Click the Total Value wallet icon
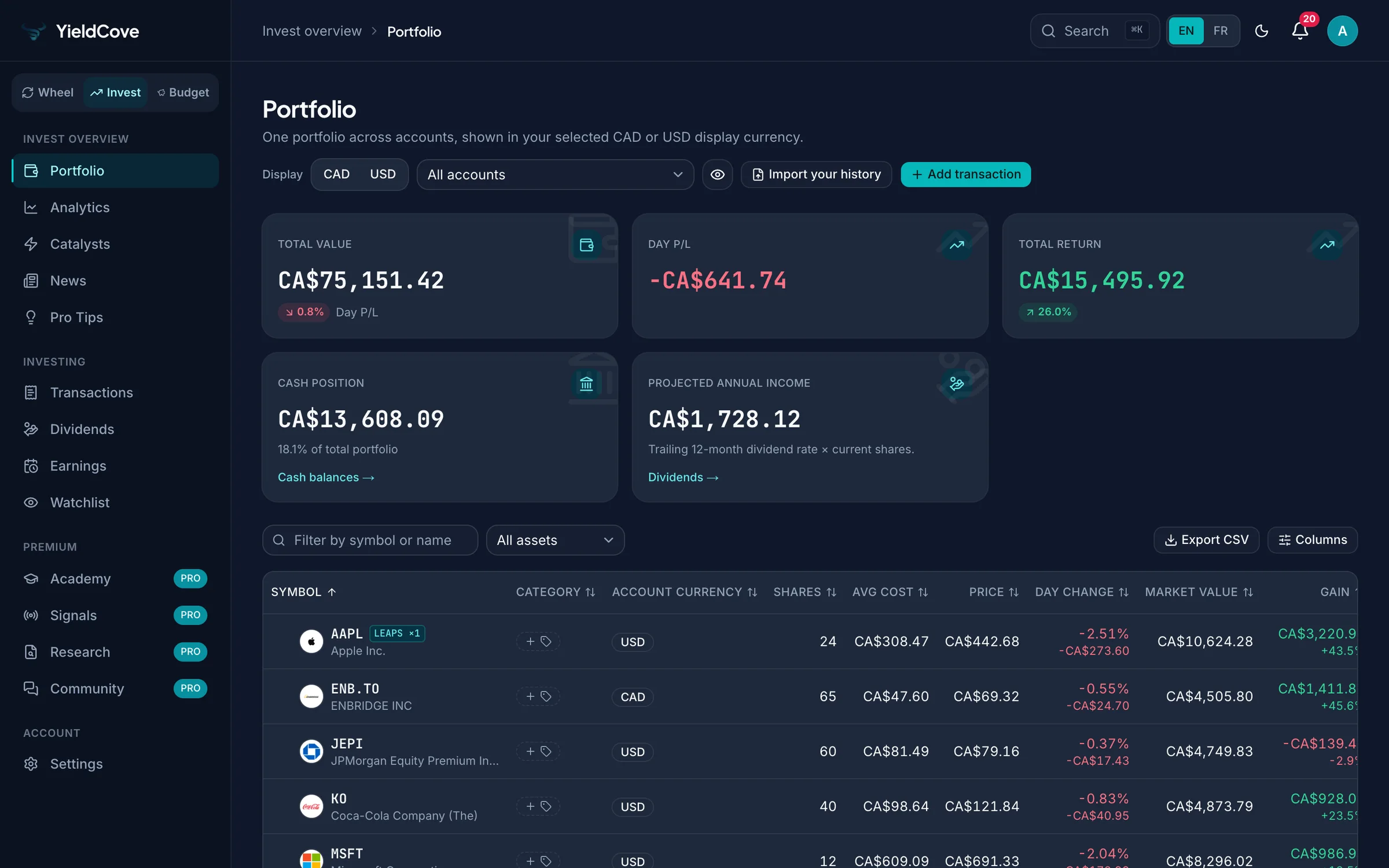This screenshot has height=868, width=1389. tap(586, 245)
